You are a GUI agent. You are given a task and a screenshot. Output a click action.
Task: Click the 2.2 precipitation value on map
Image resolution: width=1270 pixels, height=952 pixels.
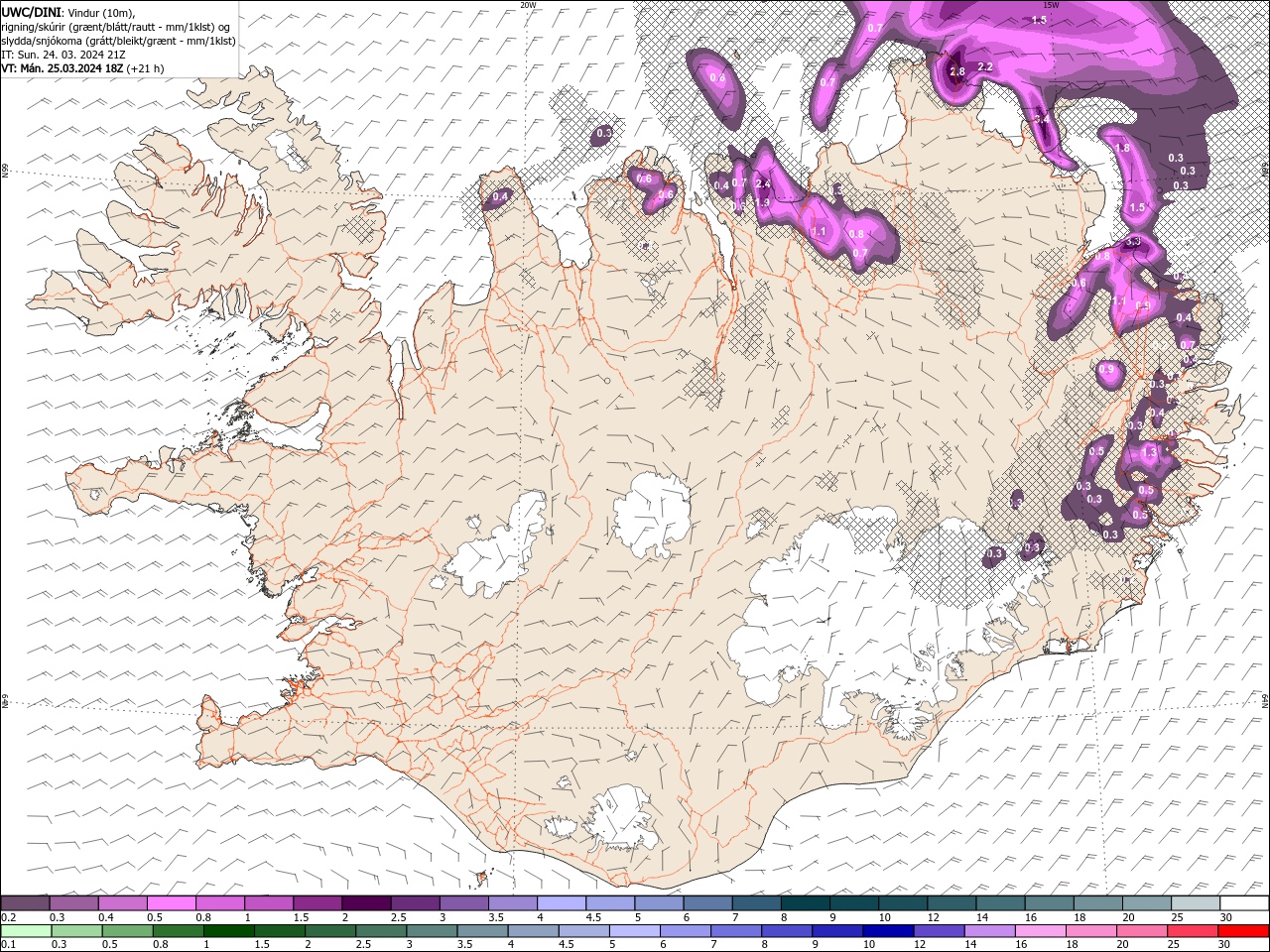pyautogui.click(x=985, y=66)
